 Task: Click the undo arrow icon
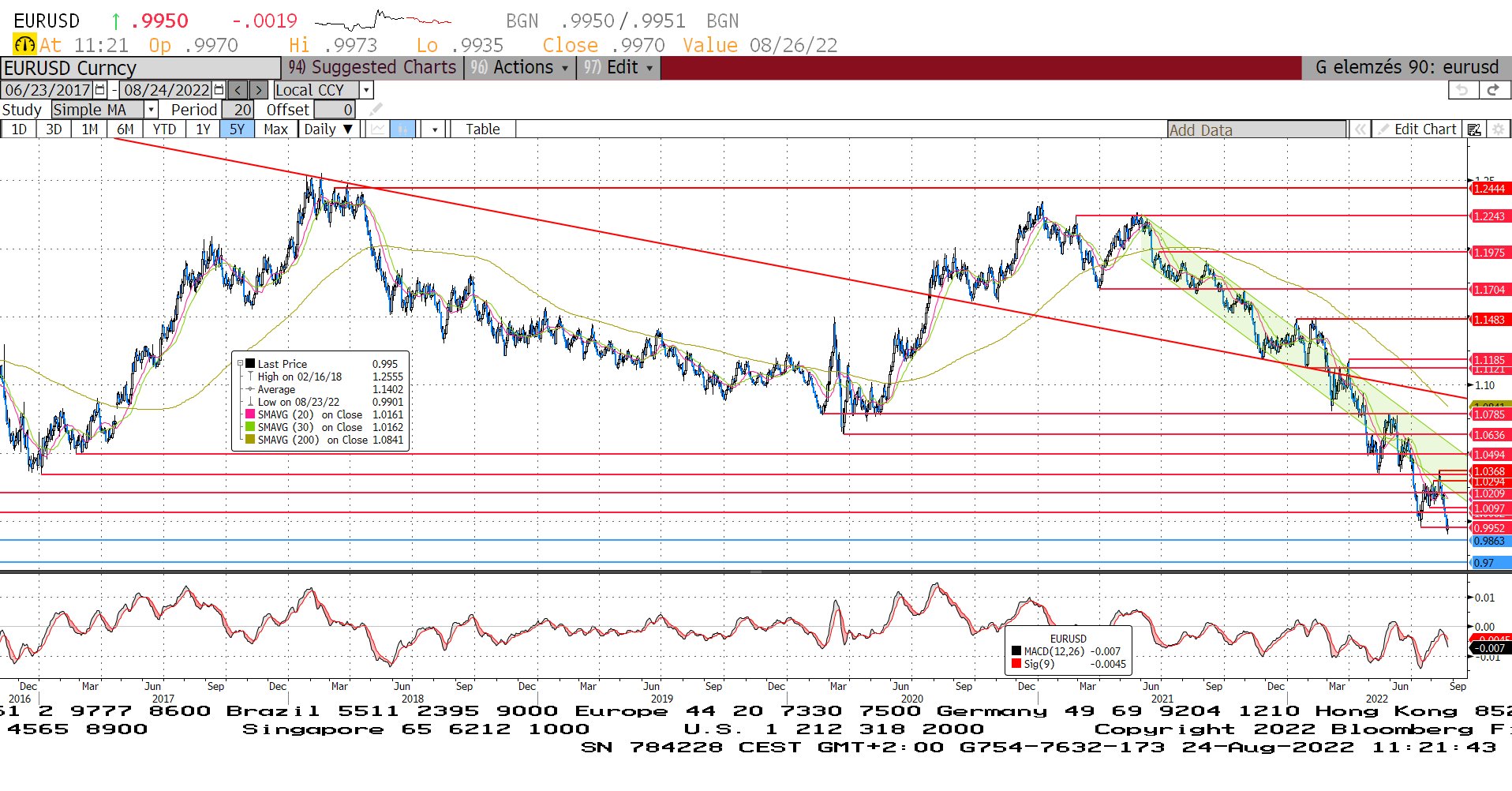pyautogui.click(x=1462, y=90)
